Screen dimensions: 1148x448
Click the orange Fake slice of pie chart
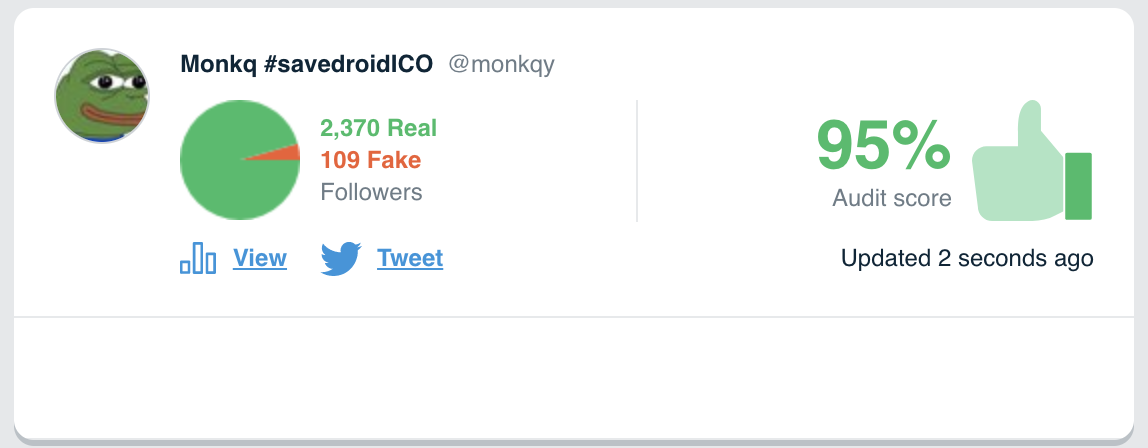[x=282, y=152]
